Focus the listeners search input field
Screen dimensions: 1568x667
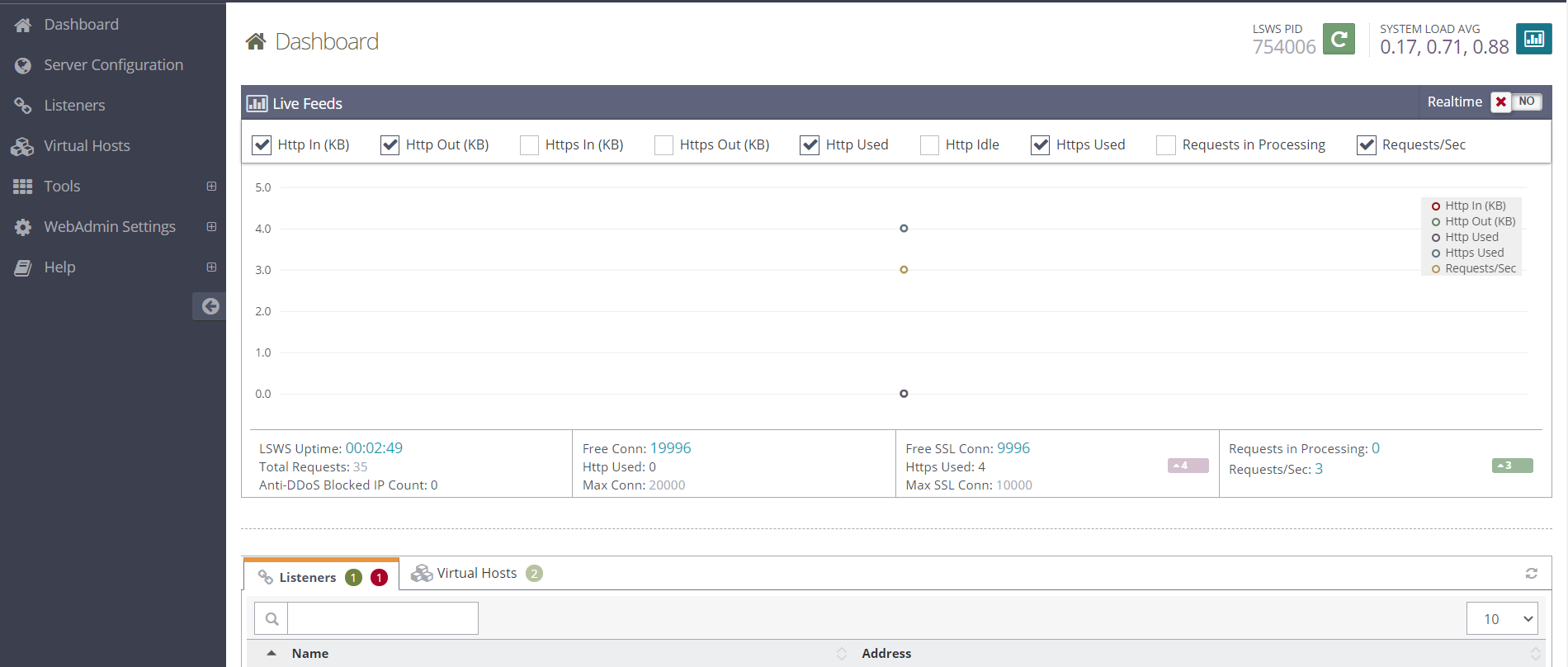point(383,618)
